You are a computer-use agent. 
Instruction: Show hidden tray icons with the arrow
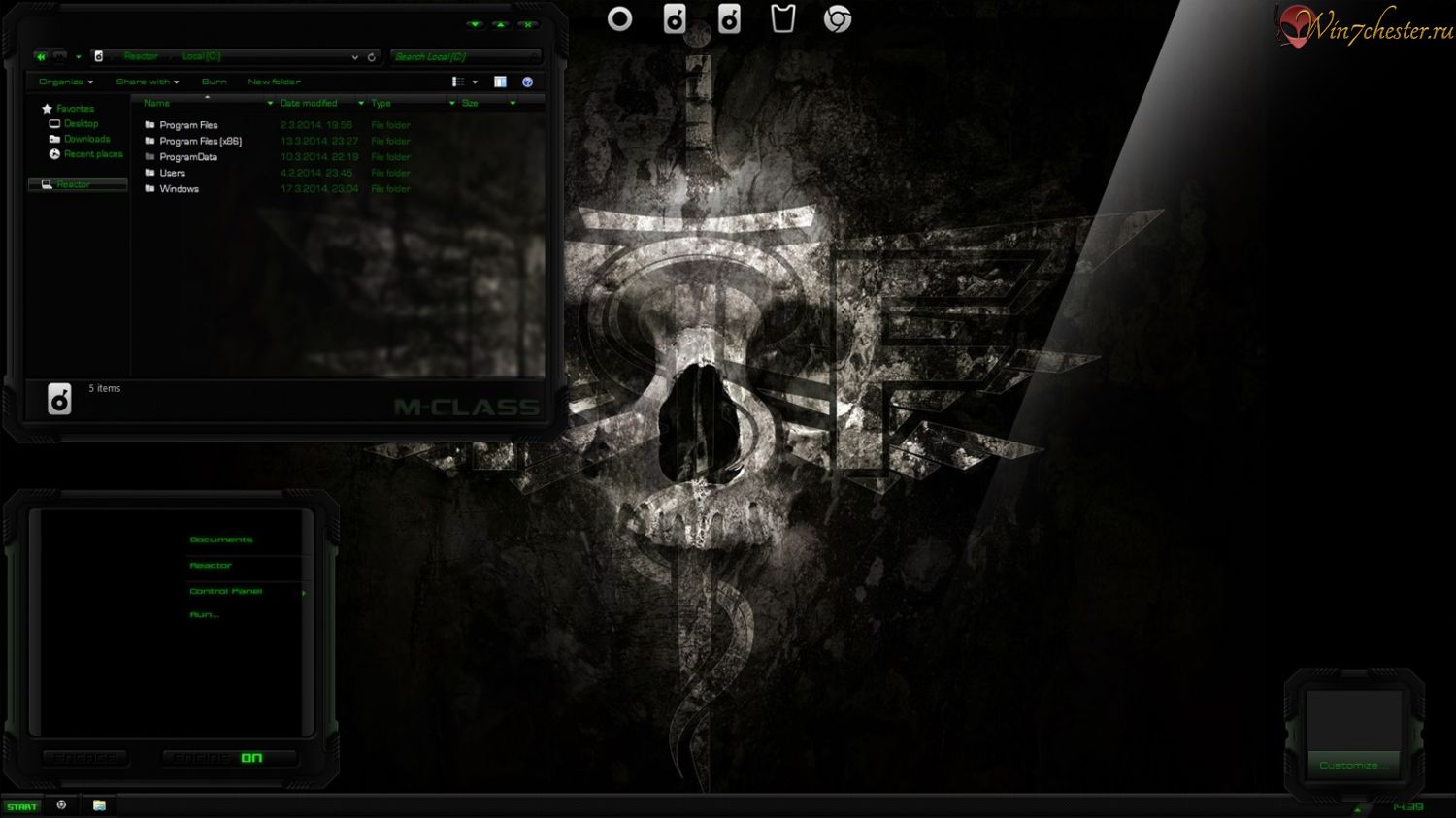pyautogui.click(x=1357, y=809)
